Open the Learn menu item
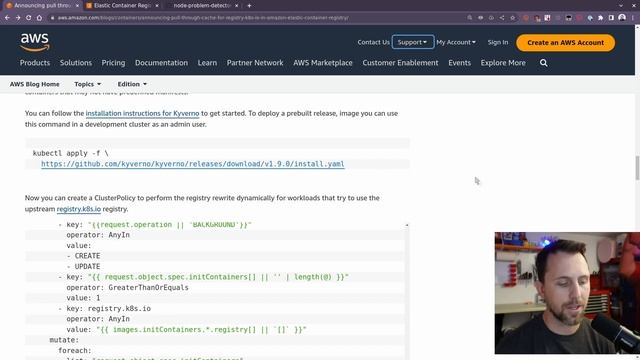The image size is (640, 360). 207,63
